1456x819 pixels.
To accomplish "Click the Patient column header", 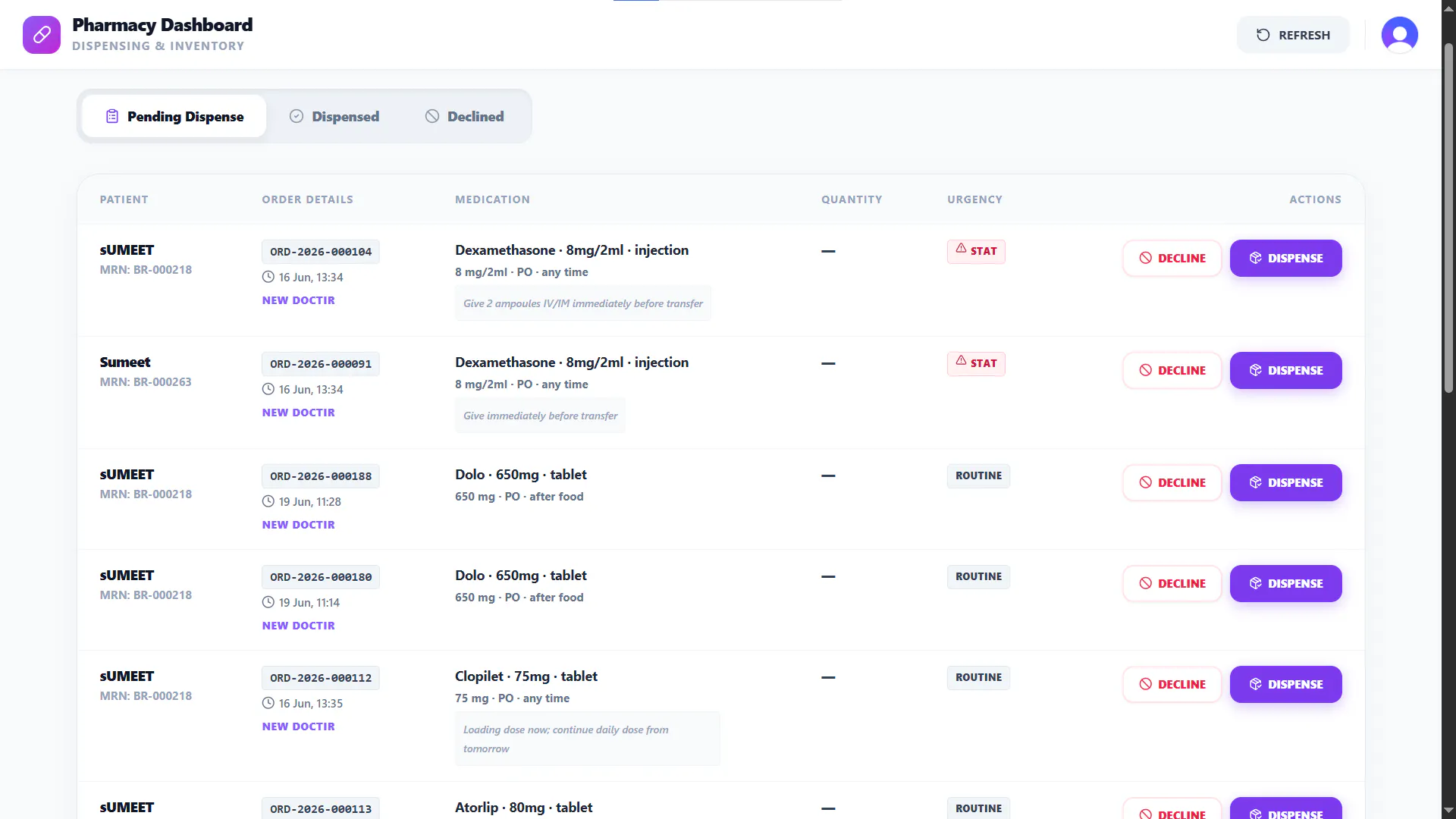I will pyautogui.click(x=124, y=199).
